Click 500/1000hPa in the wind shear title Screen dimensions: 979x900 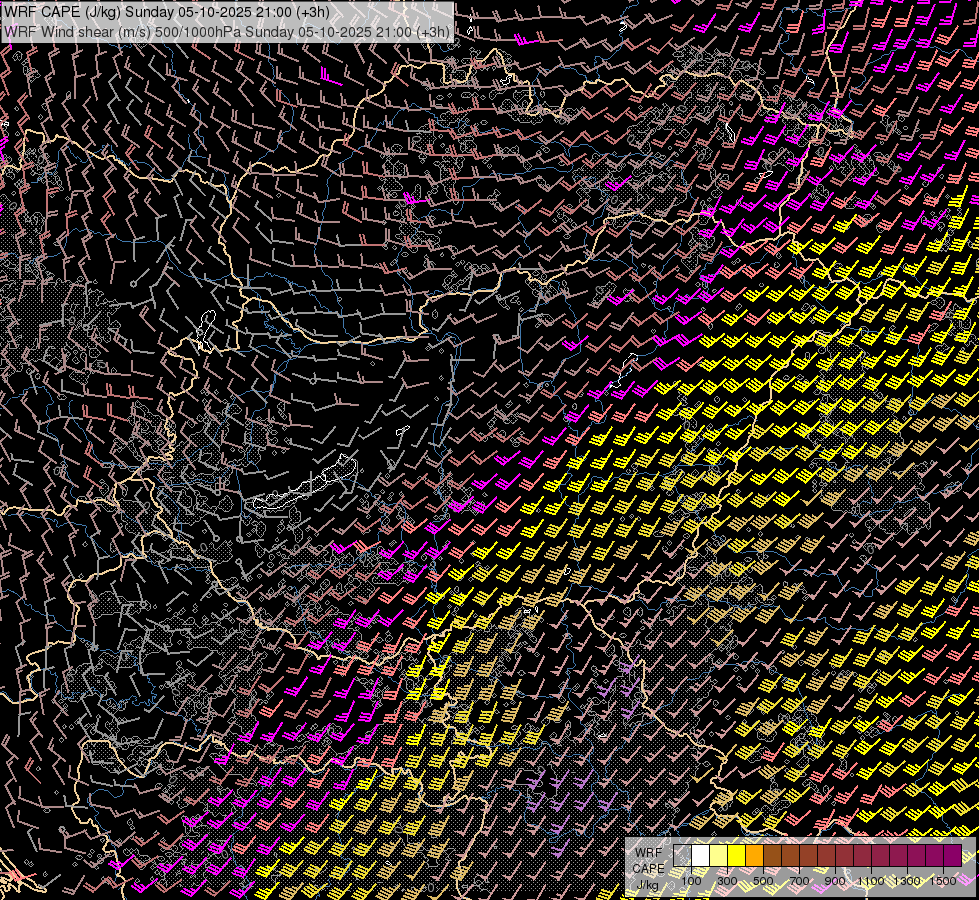206,31
